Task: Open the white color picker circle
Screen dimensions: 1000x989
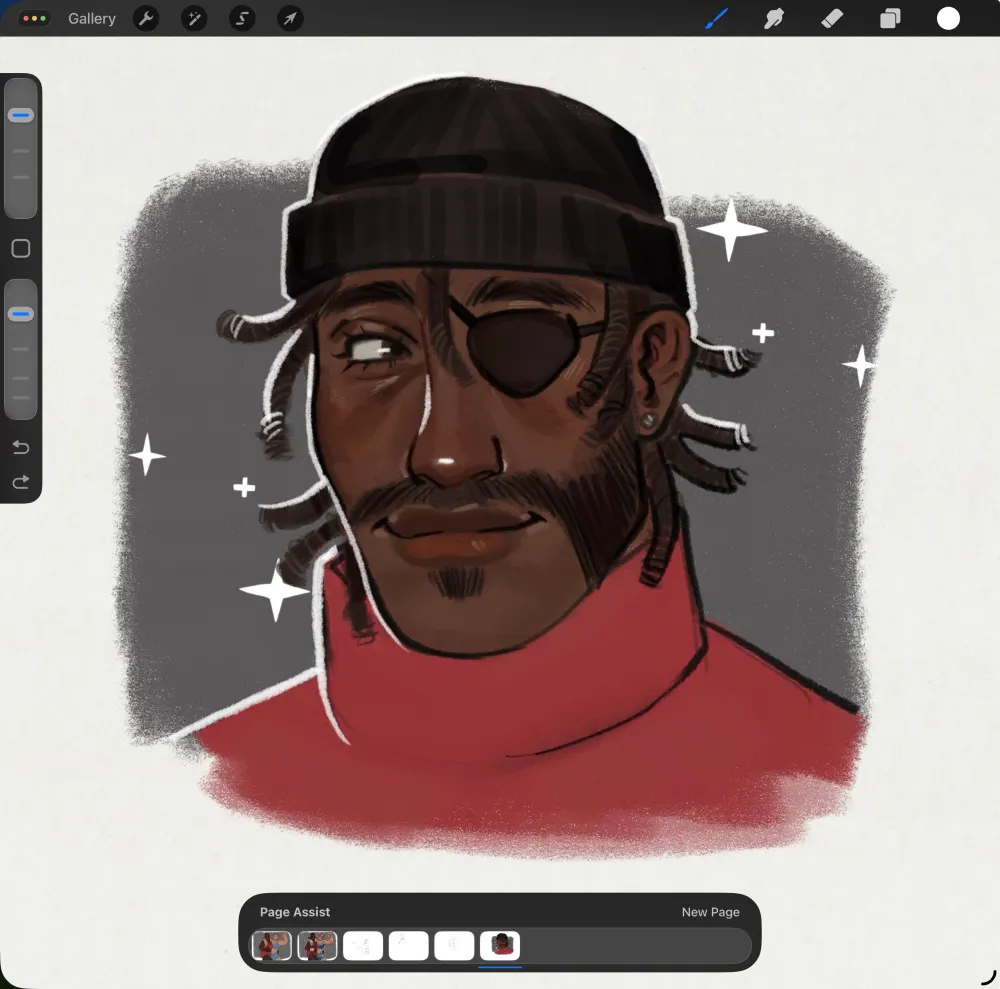Action: [x=948, y=19]
